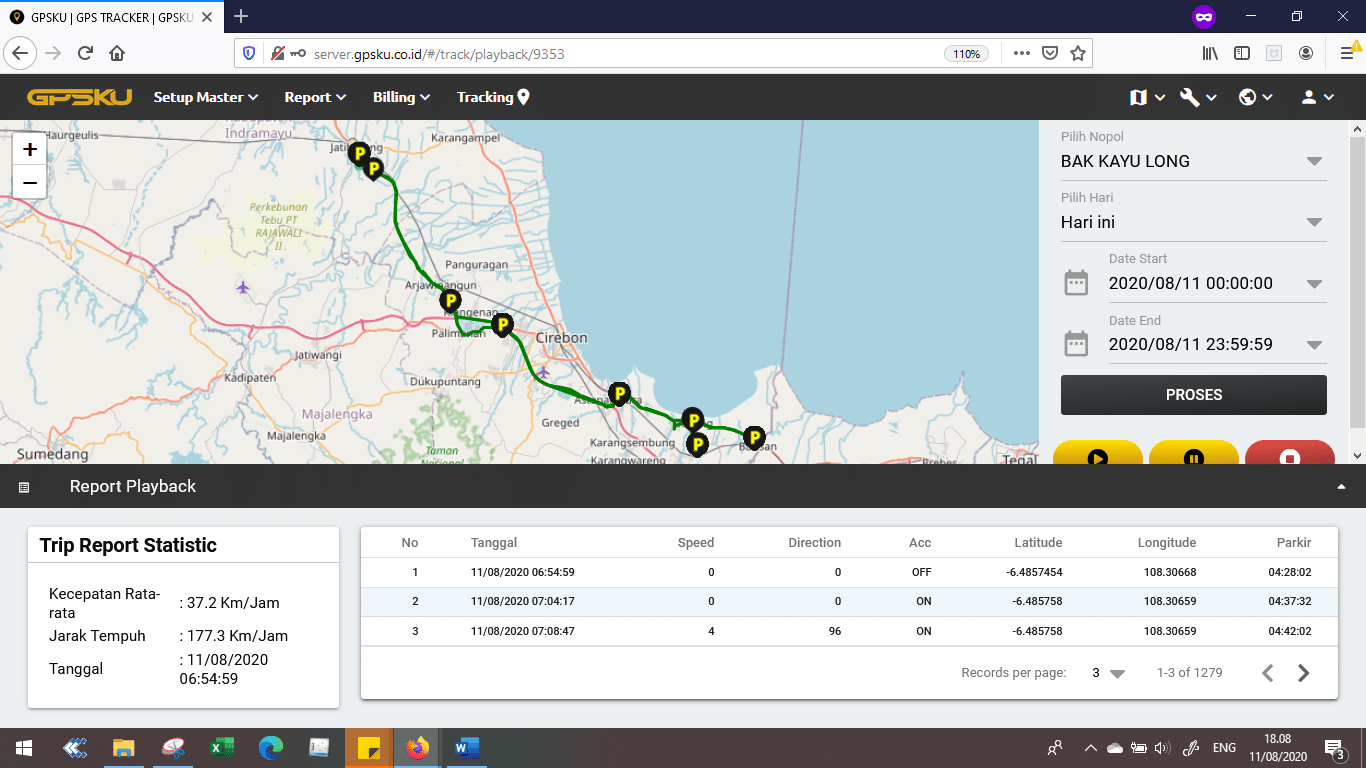Click the map zoom in plus button
The width and height of the screenshot is (1366, 768).
30,150
